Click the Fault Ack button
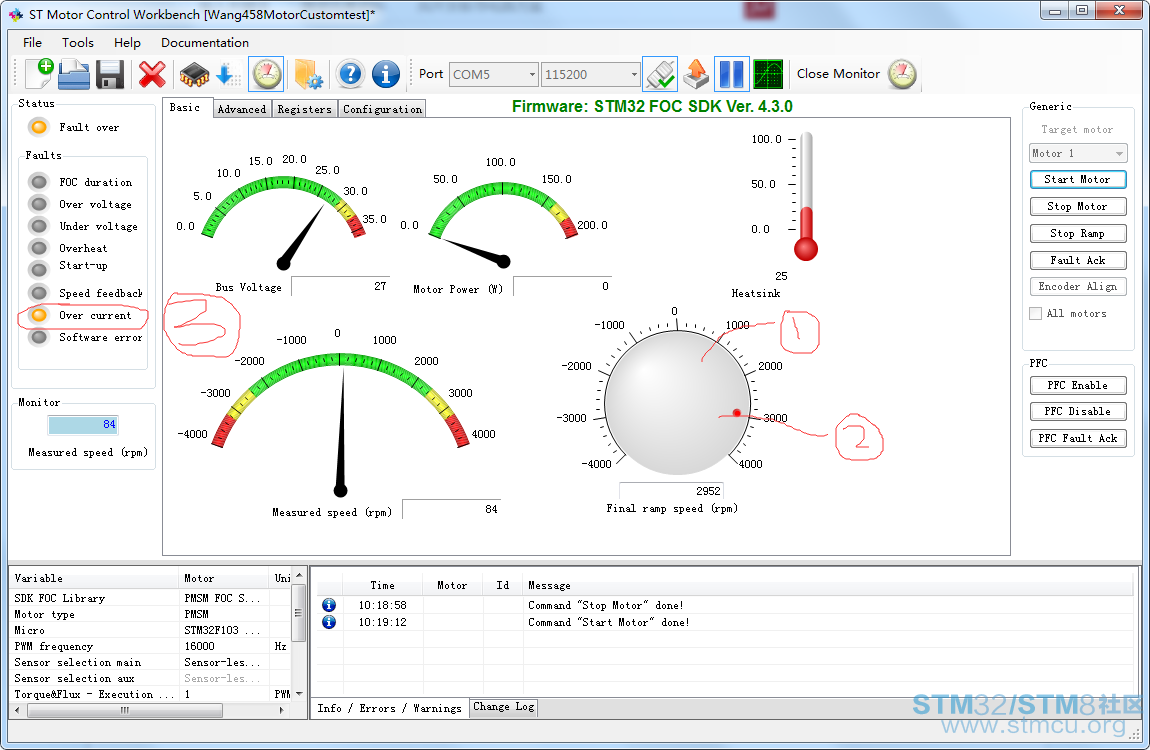This screenshot has width=1150, height=750. [x=1077, y=260]
